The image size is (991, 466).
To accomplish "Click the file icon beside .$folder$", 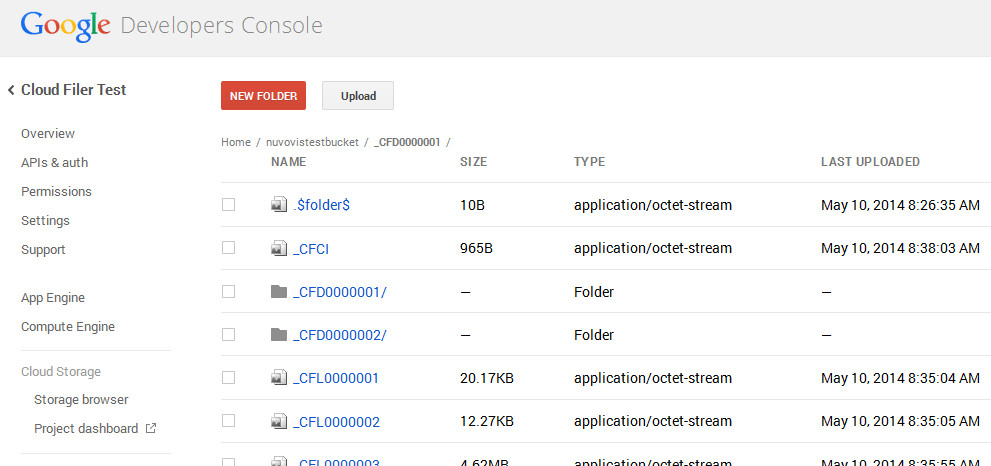I will point(279,205).
